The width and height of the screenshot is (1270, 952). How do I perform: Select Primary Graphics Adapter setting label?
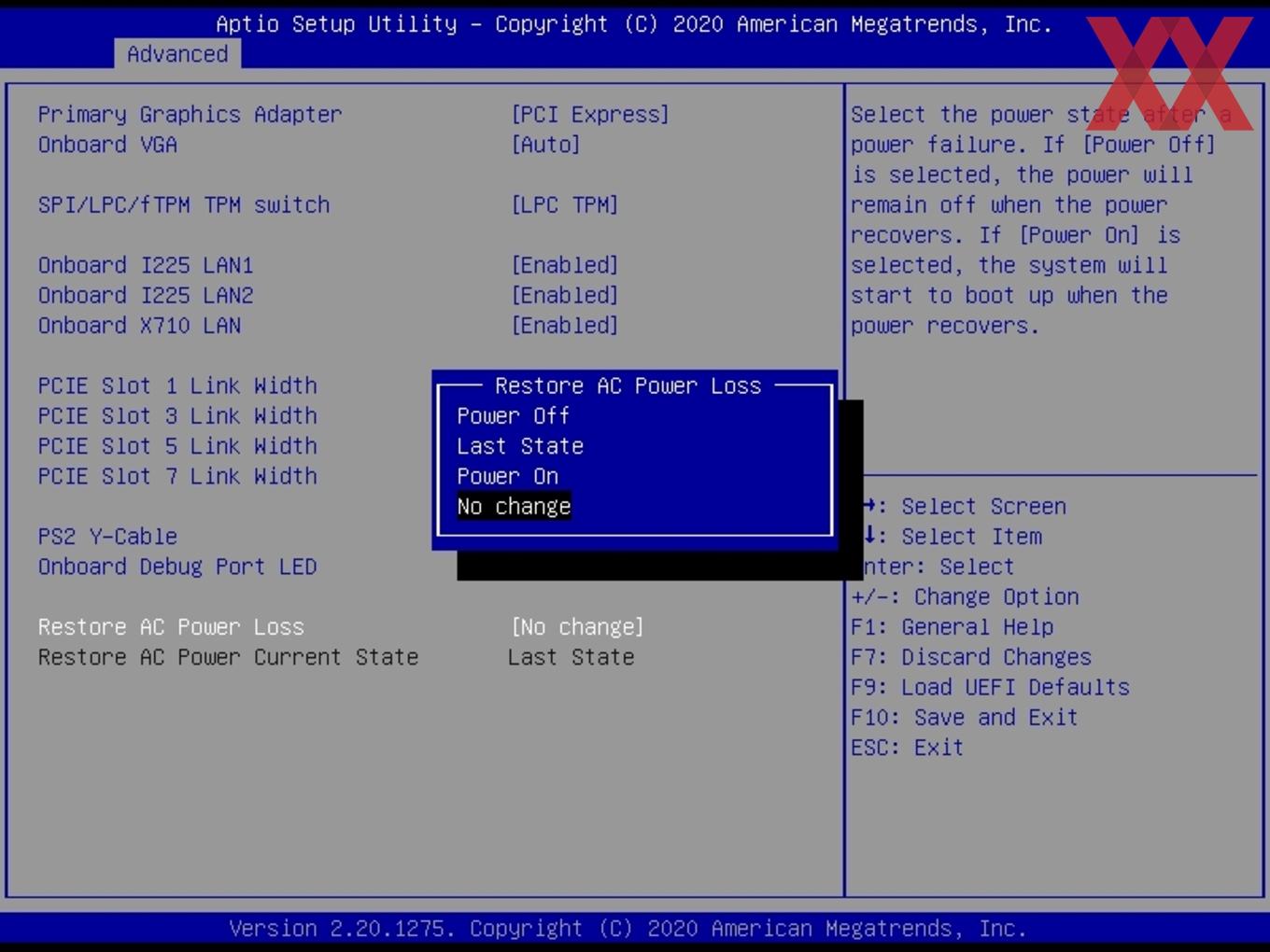190,115
